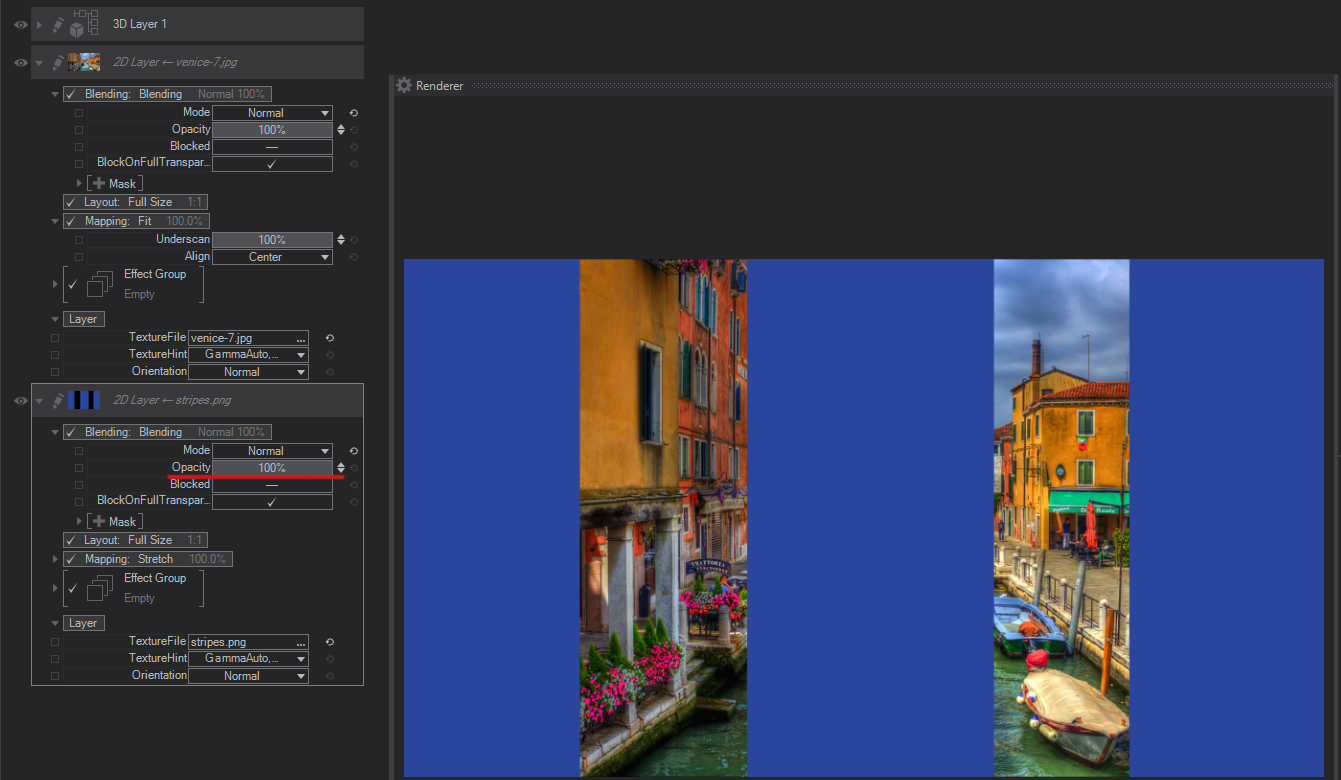Click the Opacity 100% slider of stripes.png layer
This screenshot has width=1341, height=780.
pyautogui.click(x=271, y=468)
